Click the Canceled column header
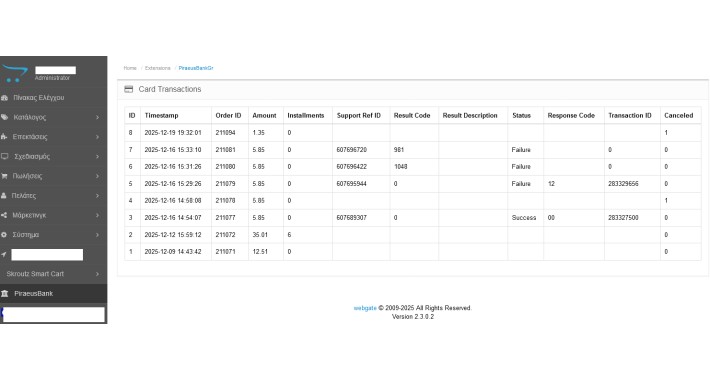Image resolution: width=710 pixels, height=380 pixels. [679, 115]
